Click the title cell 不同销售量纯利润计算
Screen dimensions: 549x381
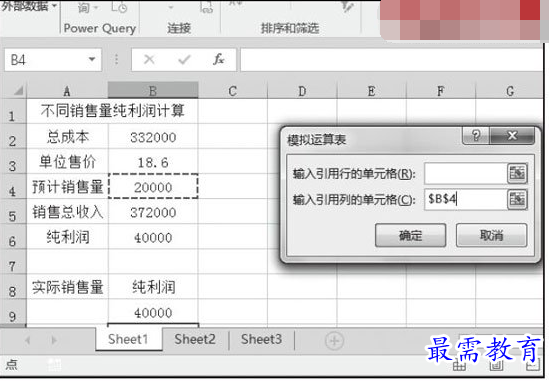[112, 111]
